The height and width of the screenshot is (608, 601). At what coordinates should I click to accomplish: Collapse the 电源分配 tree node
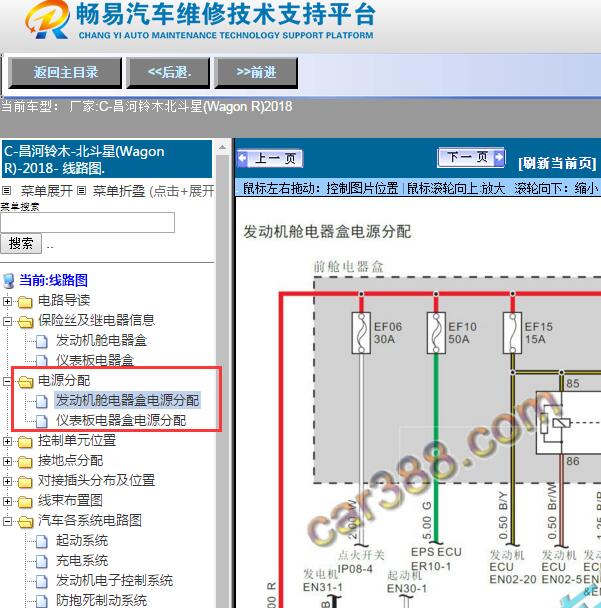pos(7,382)
